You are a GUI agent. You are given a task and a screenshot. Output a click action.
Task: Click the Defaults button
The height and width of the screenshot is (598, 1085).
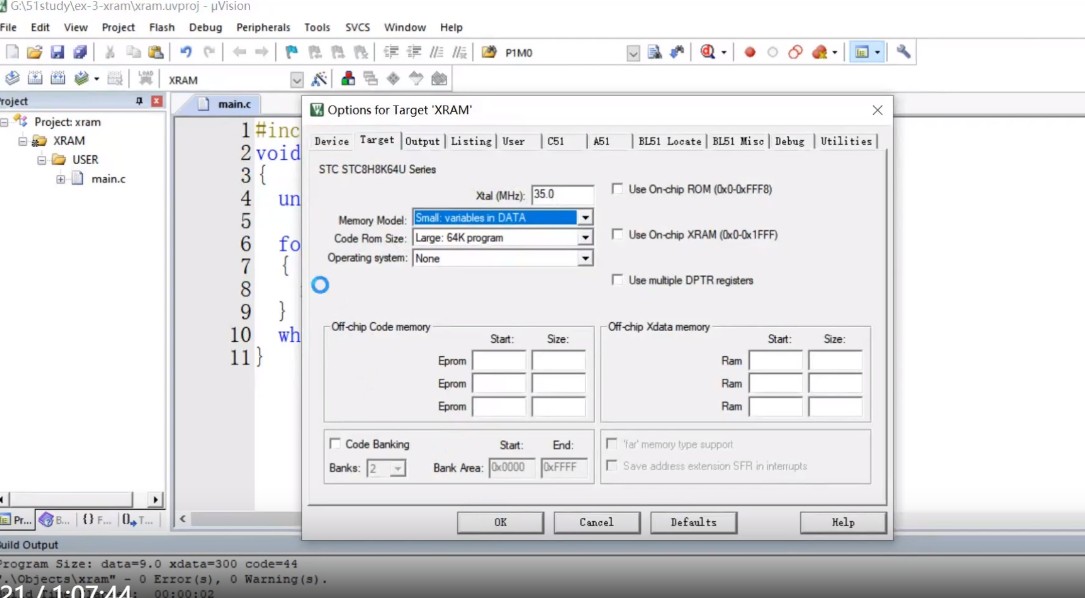tap(693, 522)
